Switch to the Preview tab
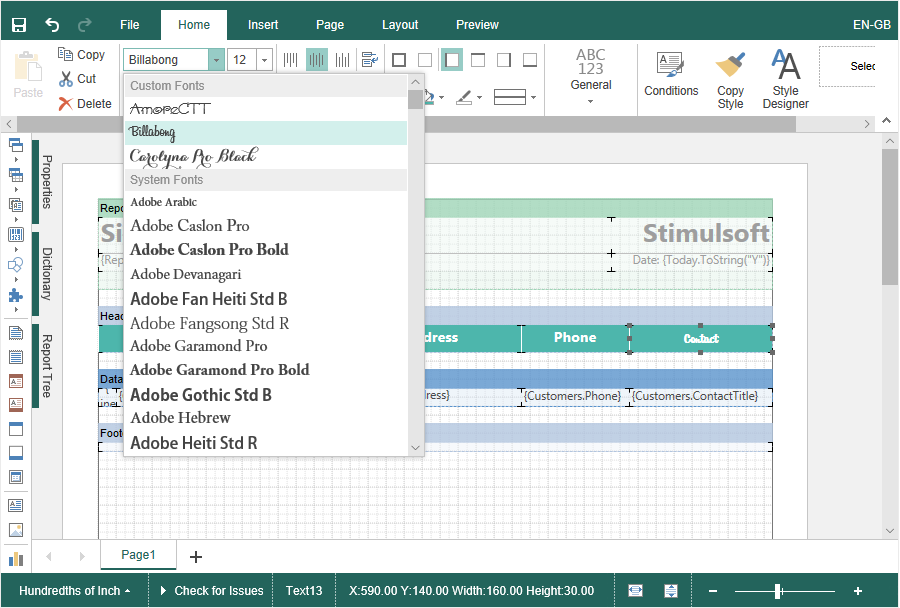Image resolution: width=900 pixels, height=608 pixels. 477,25
